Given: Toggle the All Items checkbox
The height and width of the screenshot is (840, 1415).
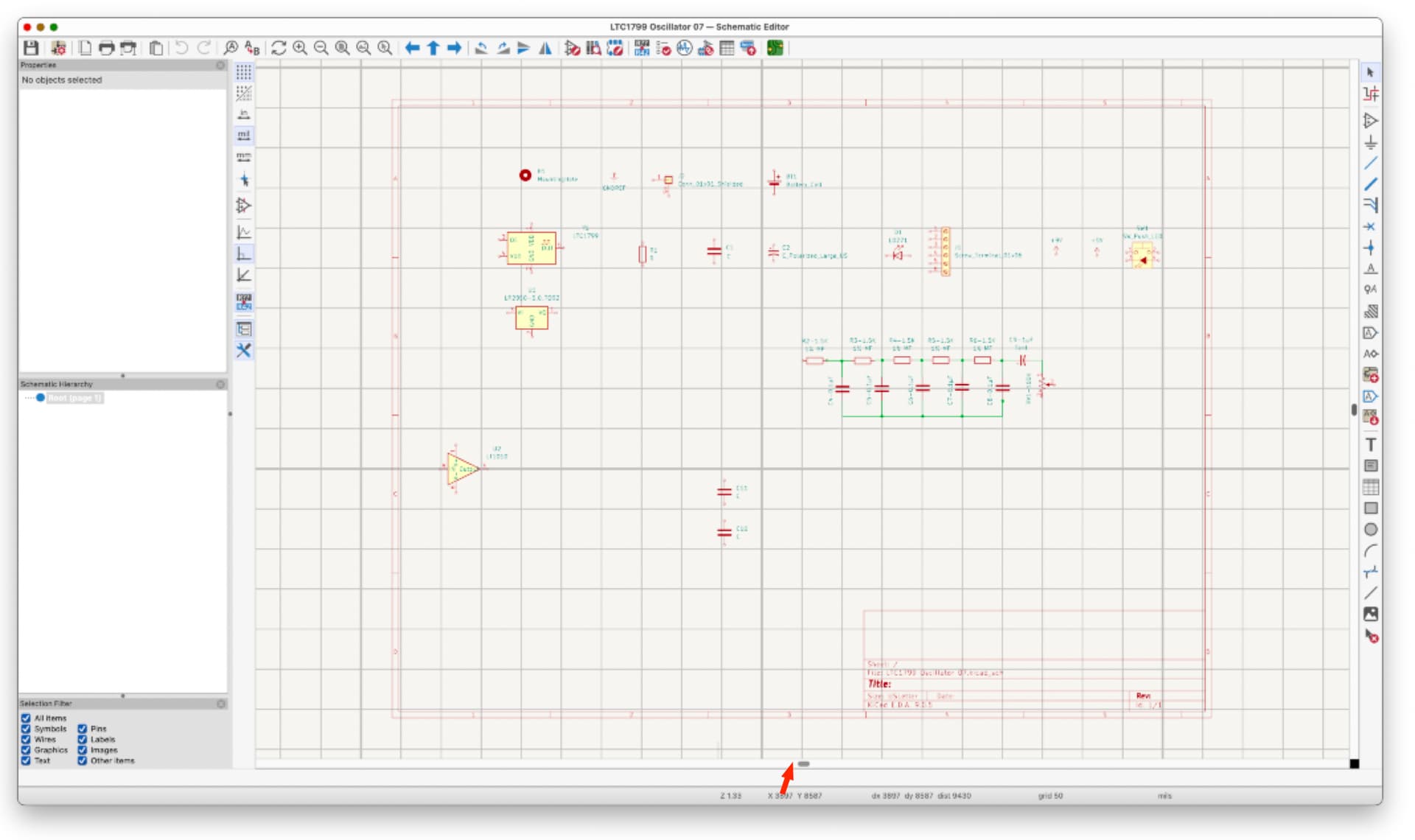Looking at the screenshot, I should click(27, 718).
